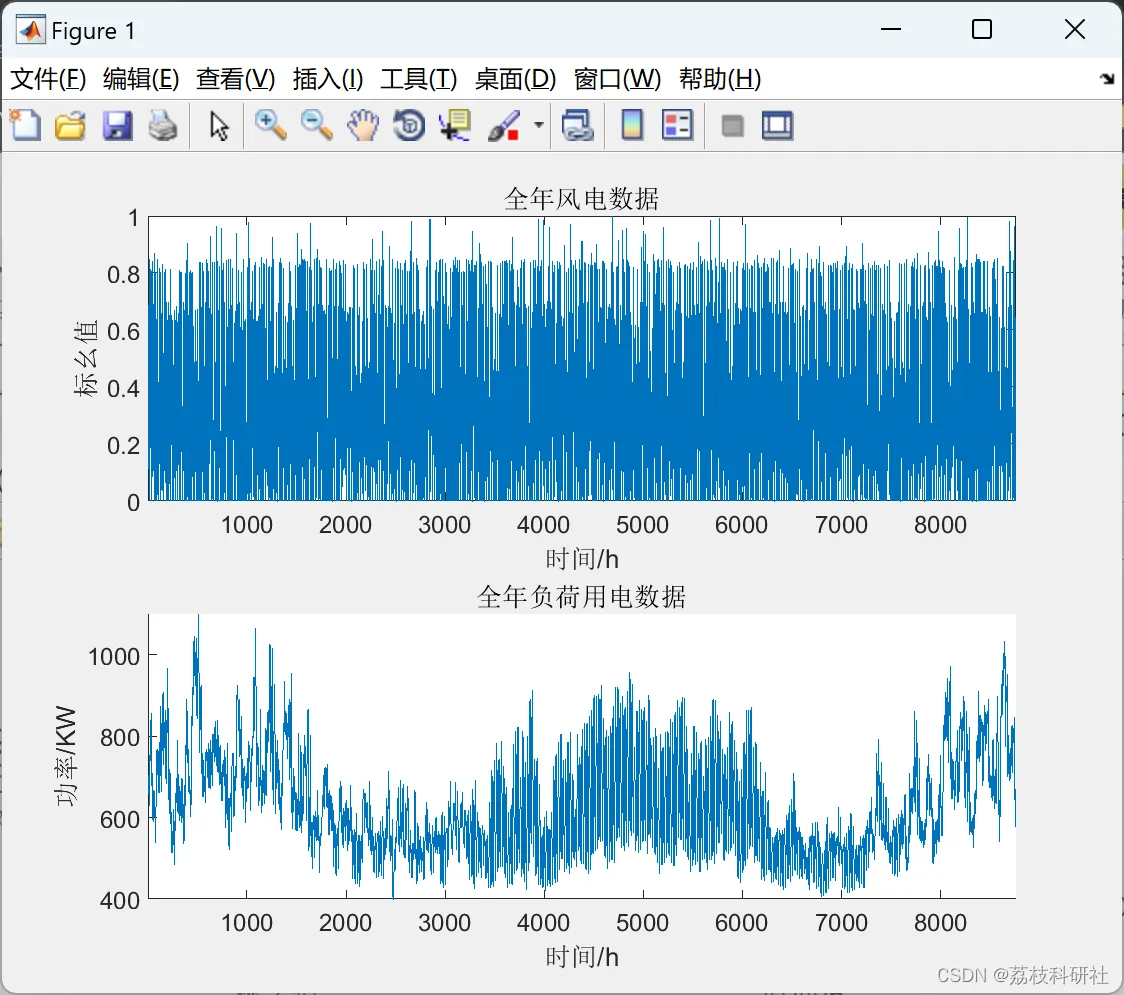Click the title 全年风电数据
Screen dimensions: 1124x995
coord(581,199)
